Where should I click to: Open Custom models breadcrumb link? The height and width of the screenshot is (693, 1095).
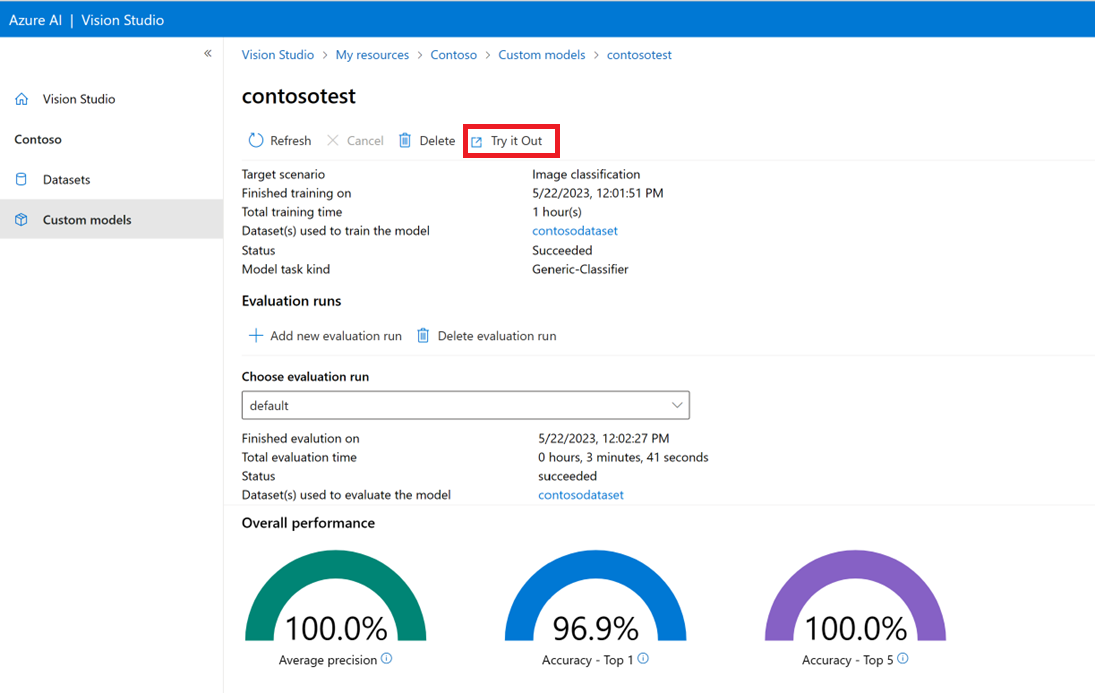click(541, 55)
